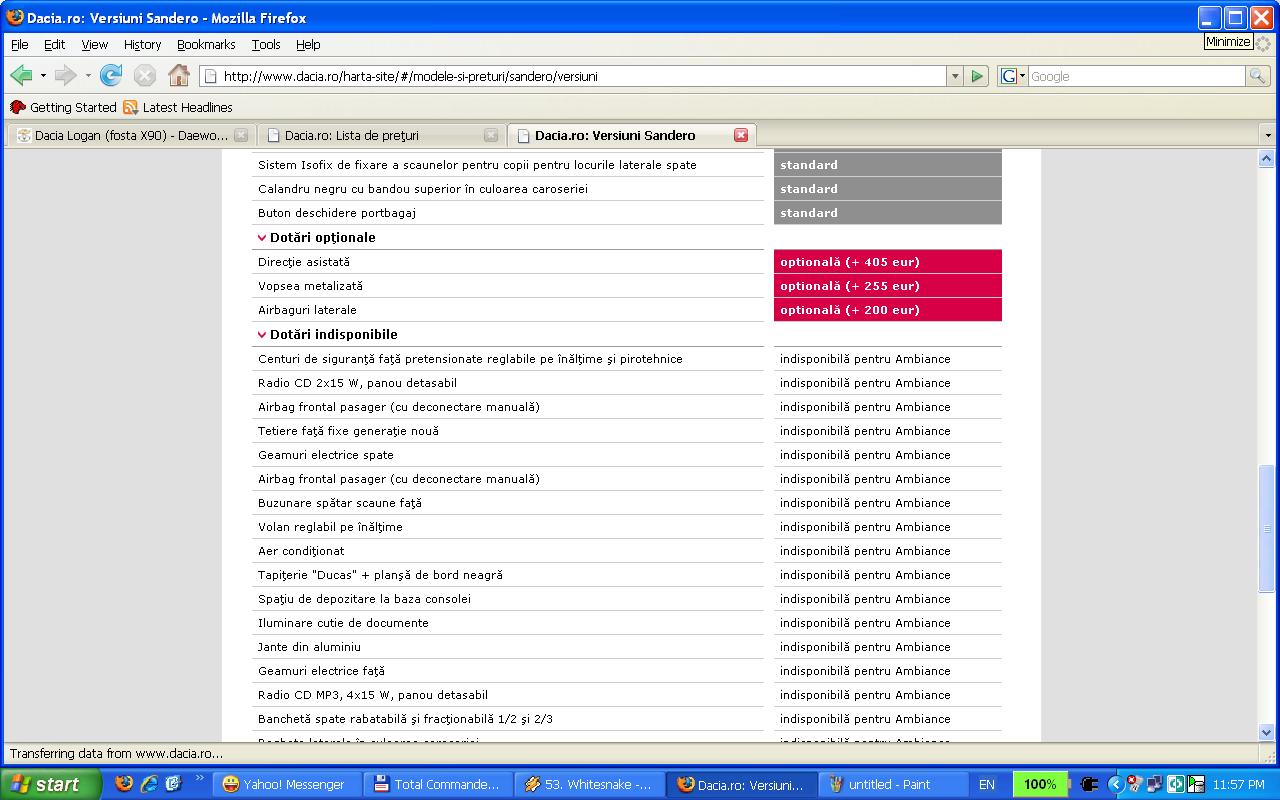Click the system clock showing 11:57 PM
Image resolution: width=1280 pixels, height=800 pixels.
point(1238,785)
